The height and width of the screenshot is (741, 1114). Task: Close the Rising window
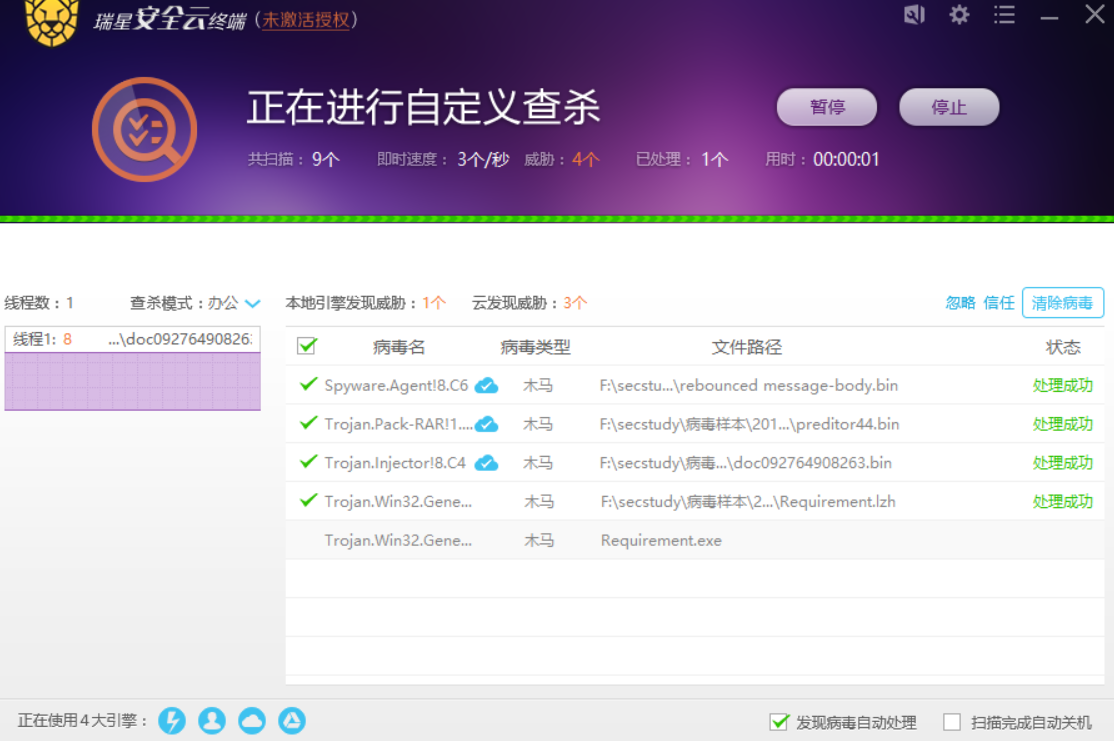1095,14
